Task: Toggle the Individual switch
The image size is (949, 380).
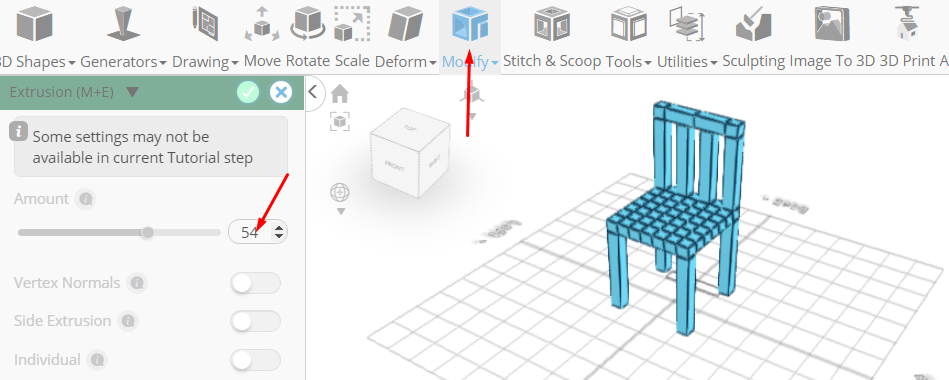Action: (x=255, y=360)
